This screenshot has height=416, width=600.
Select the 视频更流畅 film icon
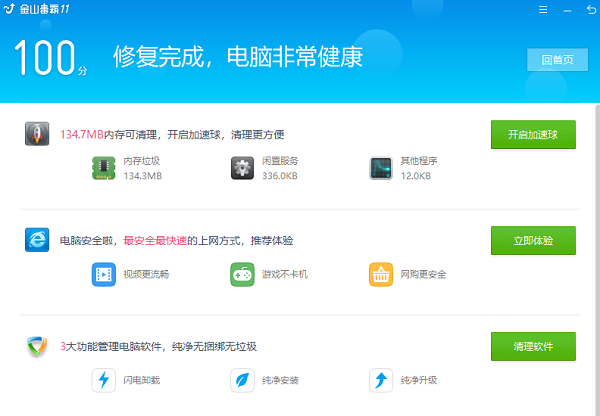pos(104,274)
